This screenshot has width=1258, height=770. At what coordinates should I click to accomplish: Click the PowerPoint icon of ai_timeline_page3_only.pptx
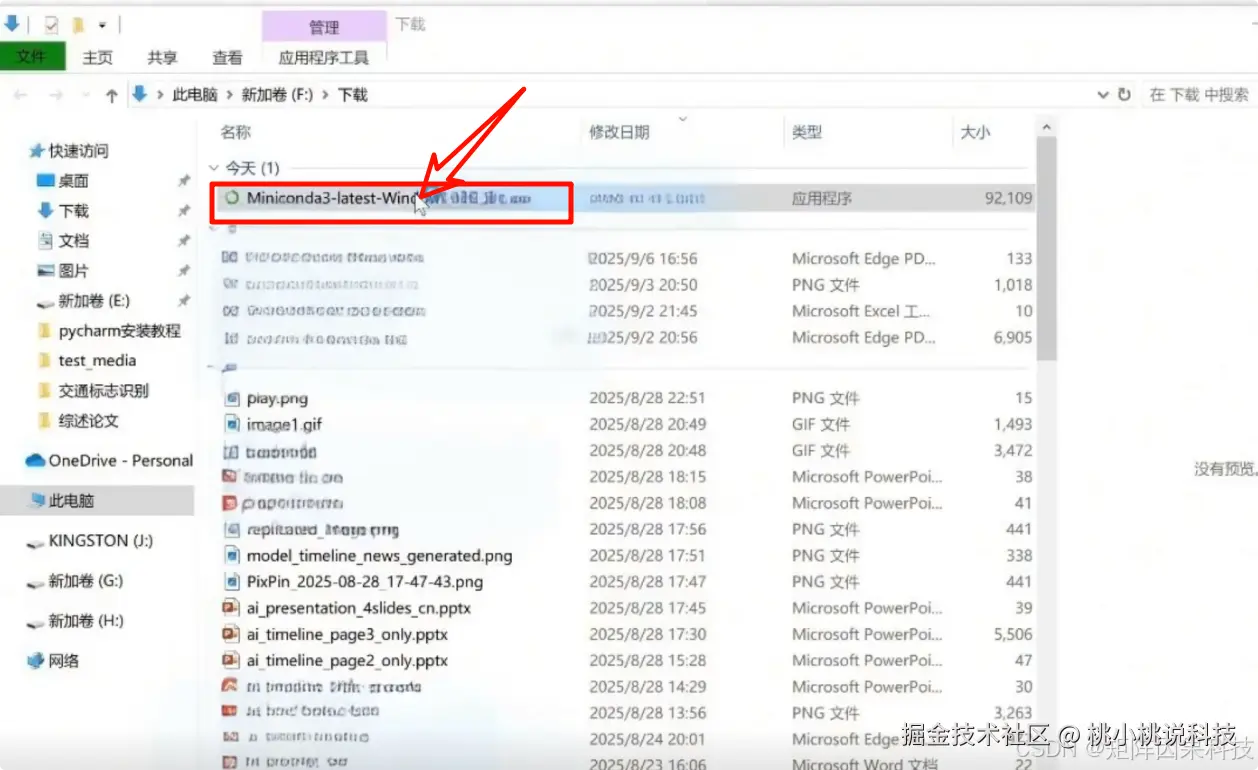click(x=230, y=634)
